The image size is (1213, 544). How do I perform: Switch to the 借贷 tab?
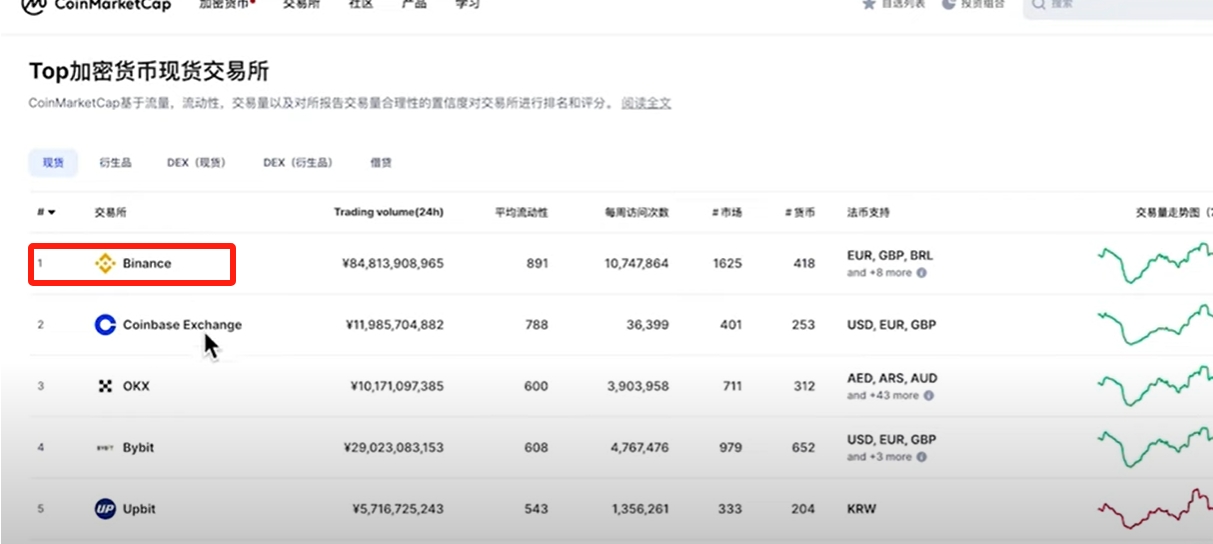coord(381,162)
